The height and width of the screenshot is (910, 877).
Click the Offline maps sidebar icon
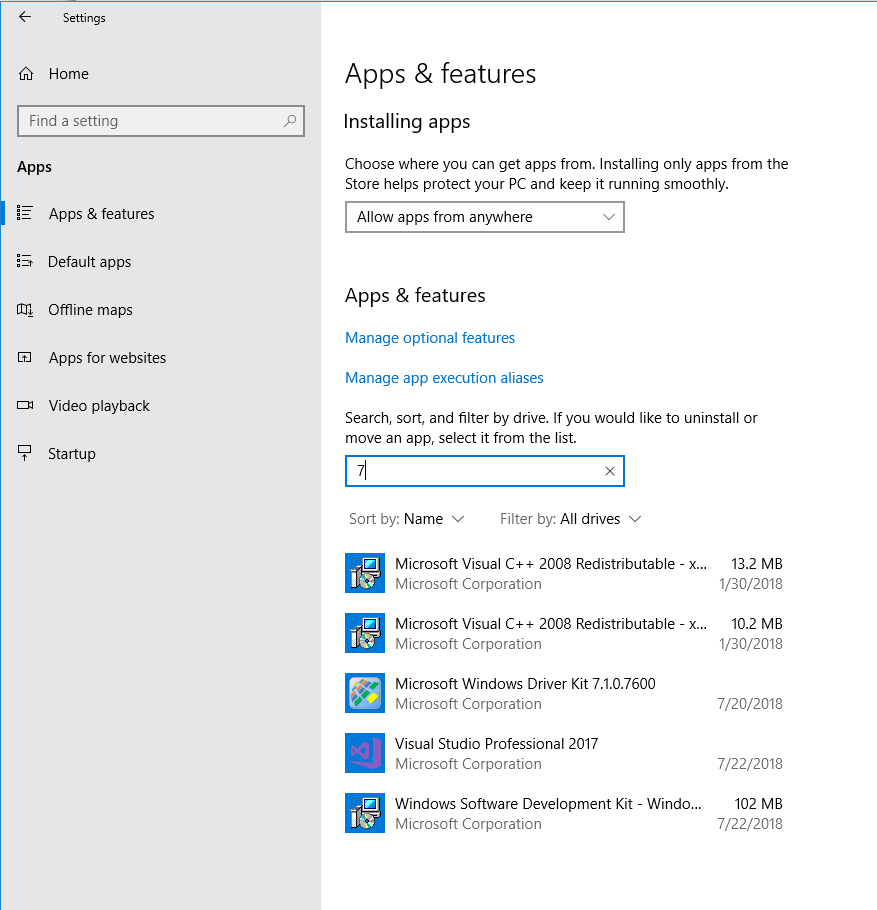25,309
